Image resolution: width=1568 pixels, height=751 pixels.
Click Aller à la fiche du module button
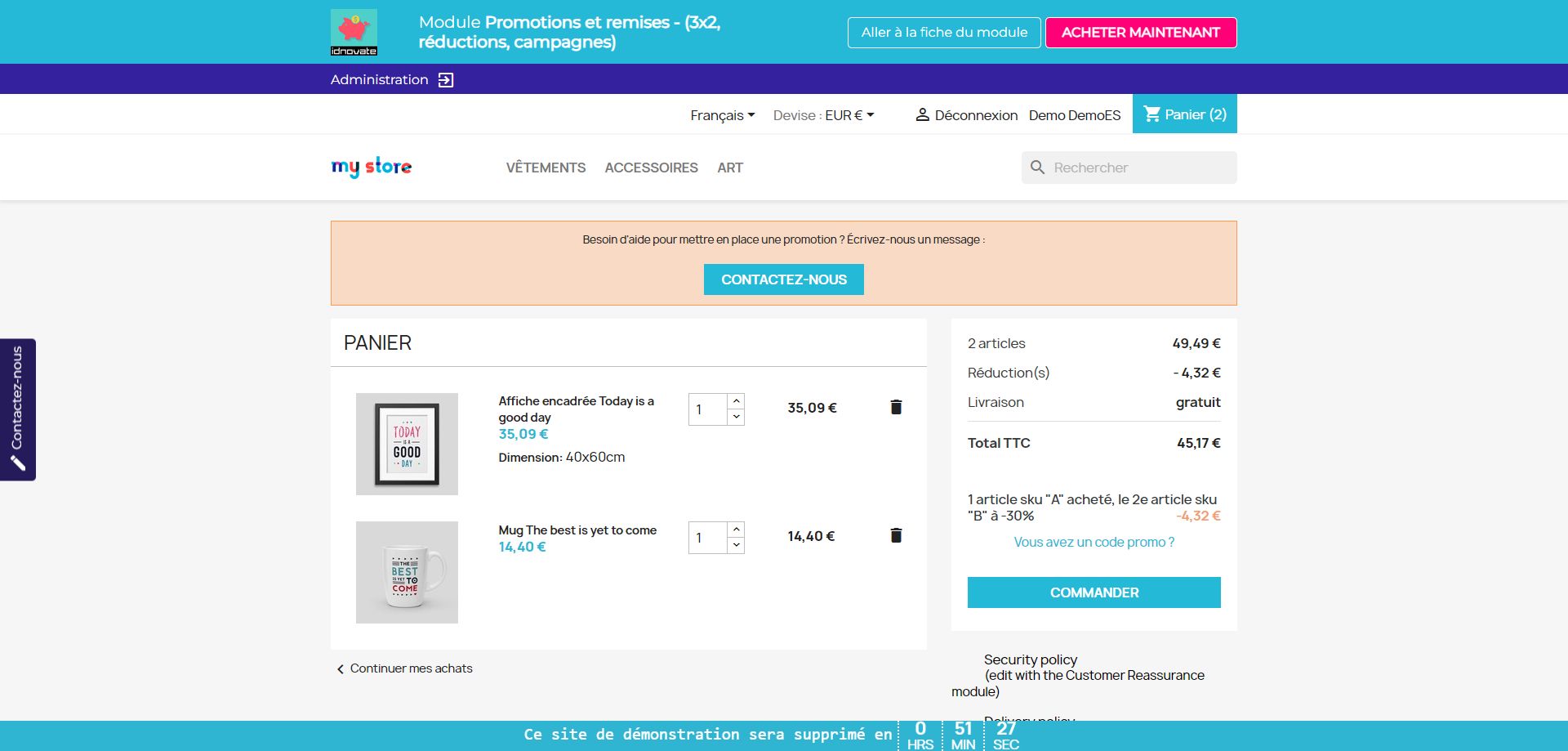pyautogui.click(x=944, y=33)
